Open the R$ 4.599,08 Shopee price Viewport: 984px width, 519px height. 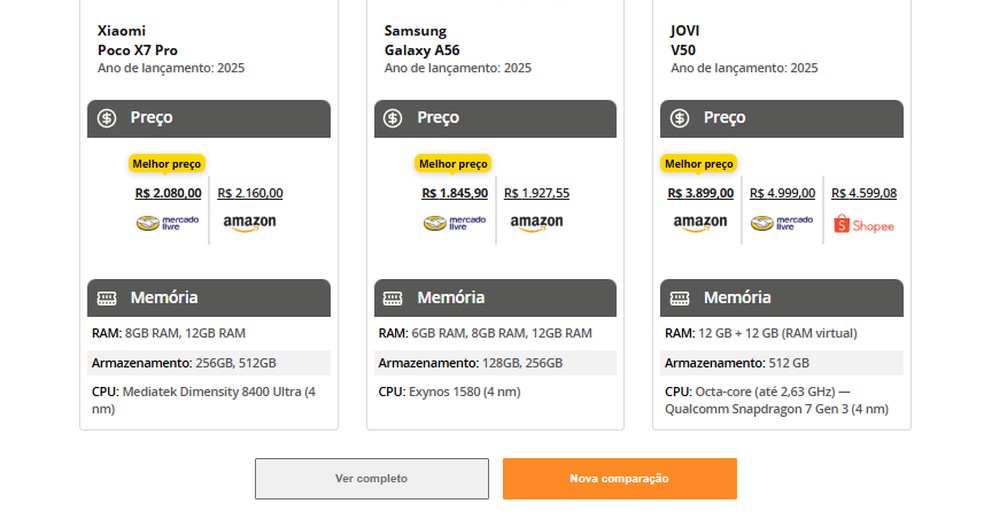click(864, 193)
